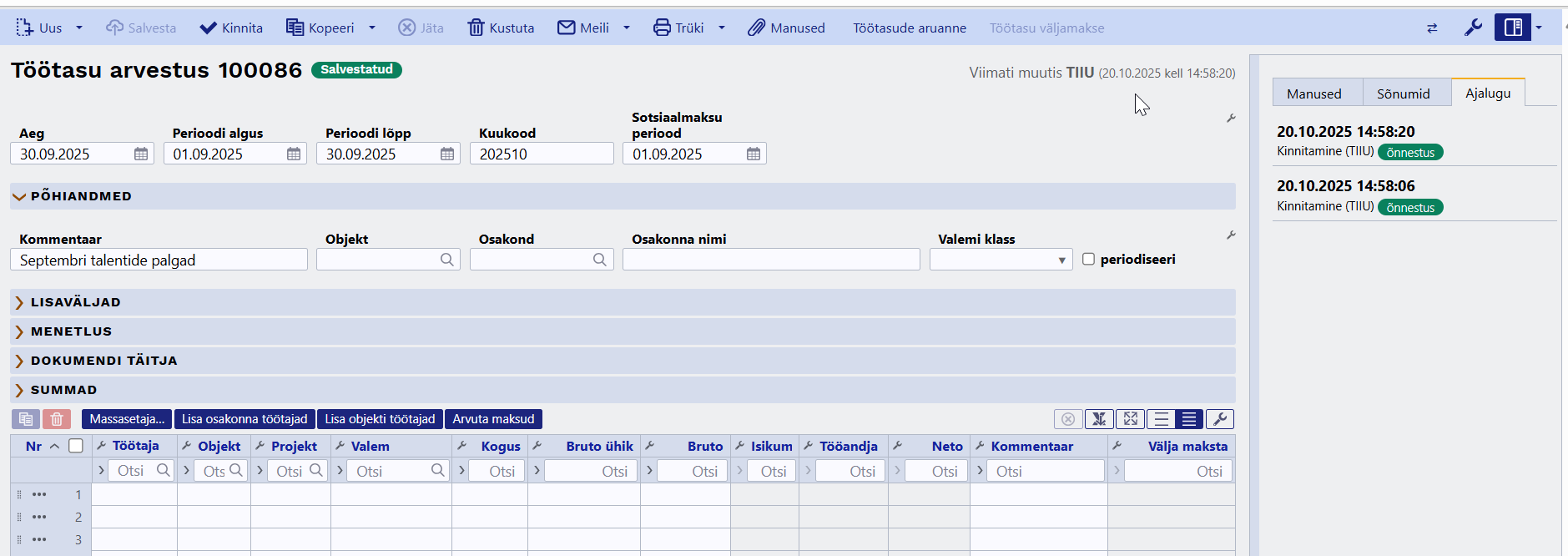This screenshot has height=556, width=1568.
Task: Click the Arvuta maksud button
Action: [493, 419]
